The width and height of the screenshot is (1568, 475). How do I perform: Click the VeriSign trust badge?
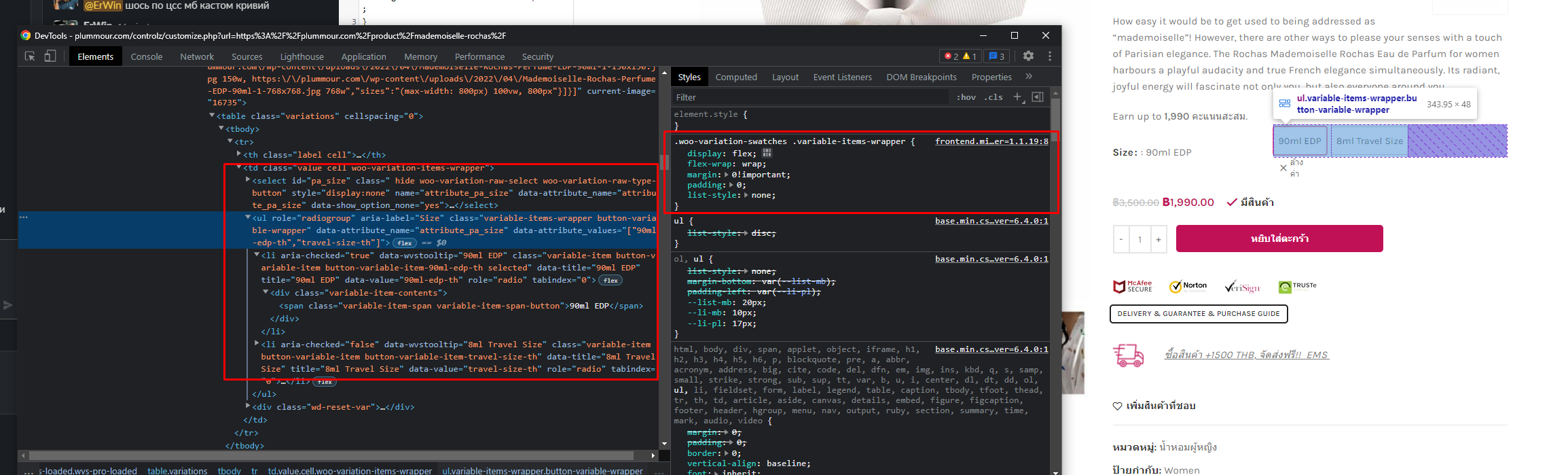pyautogui.click(x=1242, y=287)
